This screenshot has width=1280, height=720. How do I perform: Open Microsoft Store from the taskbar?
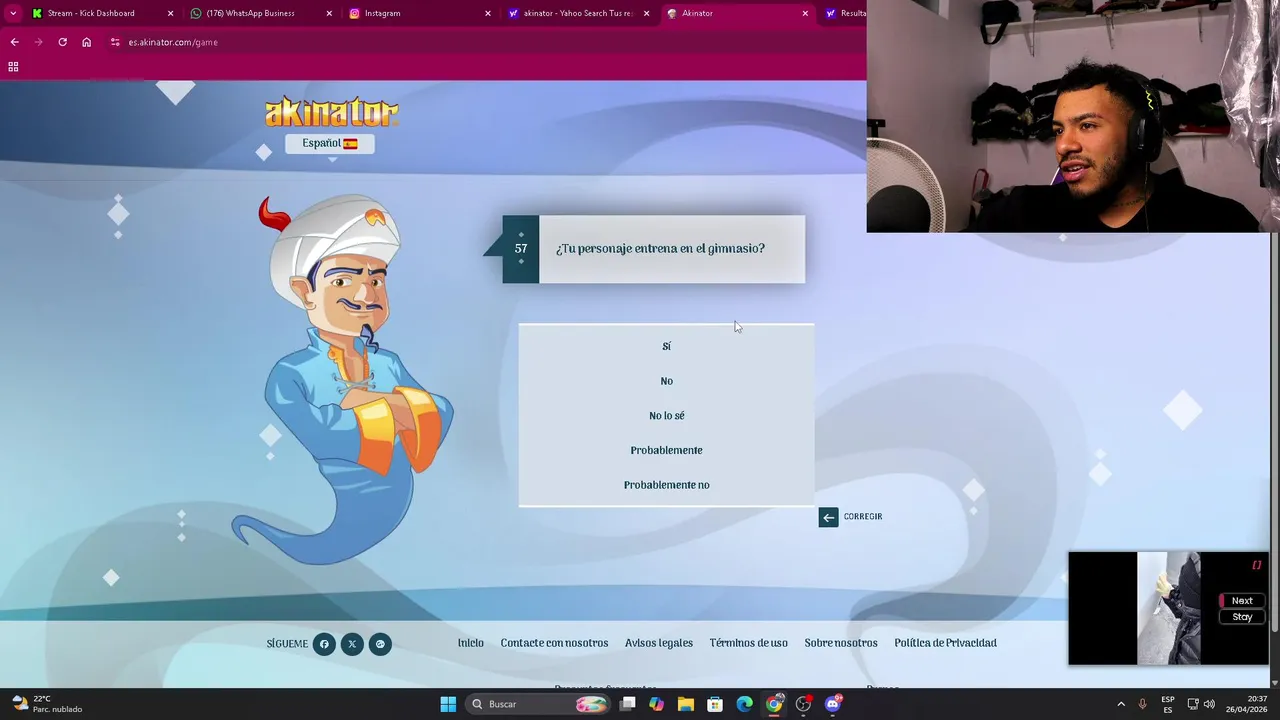click(715, 704)
